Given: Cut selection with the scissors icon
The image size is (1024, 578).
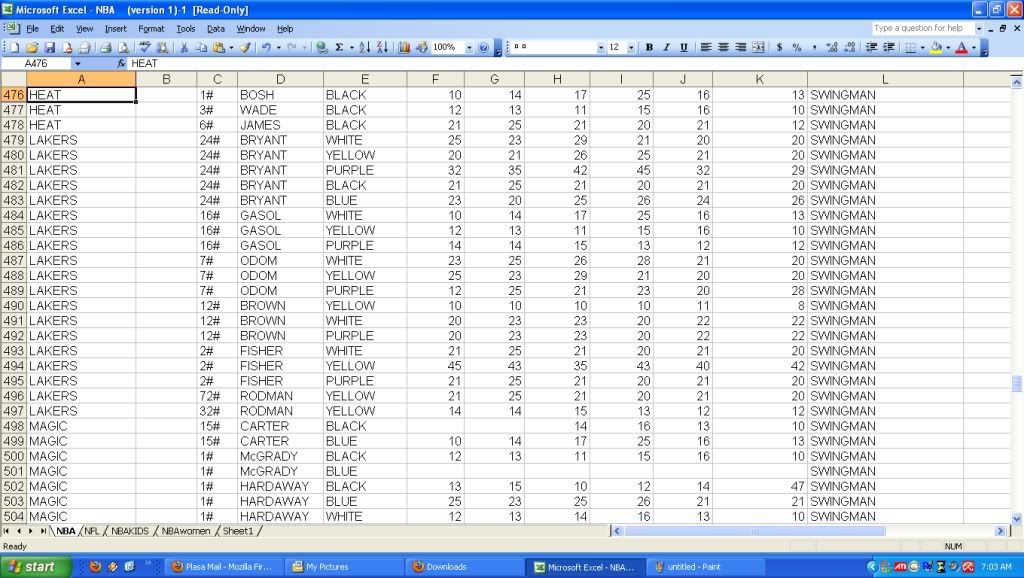Looking at the screenshot, I should pyautogui.click(x=184, y=47).
